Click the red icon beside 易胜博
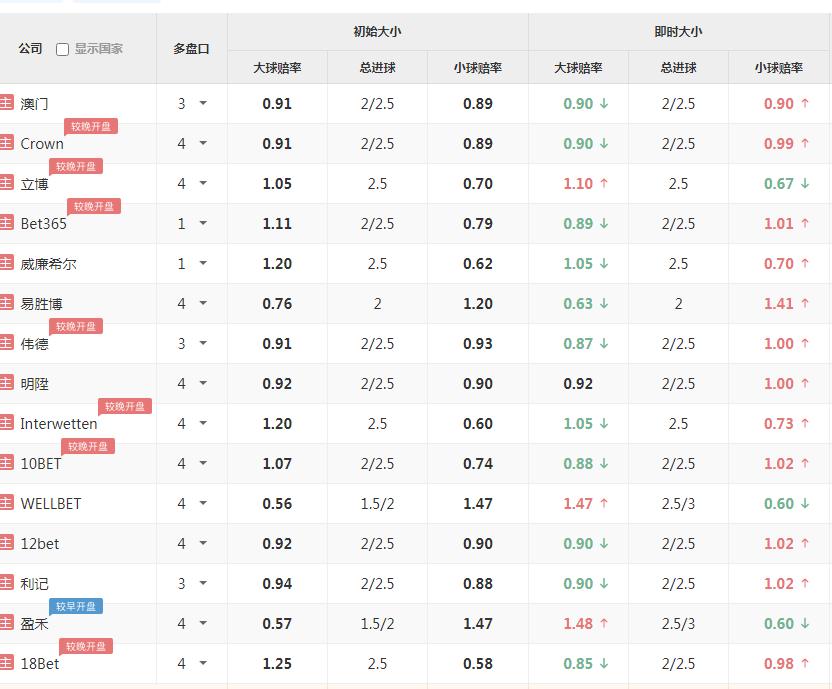This screenshot has height=689, width=832. coord(6,303)
